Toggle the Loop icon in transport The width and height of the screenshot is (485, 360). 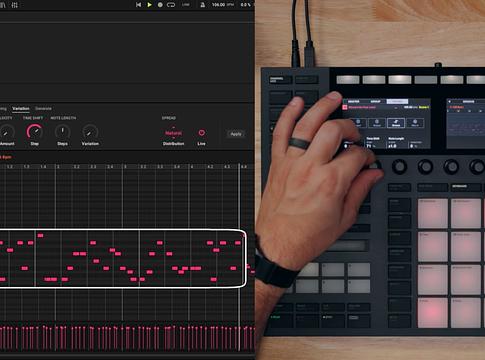(x=171, y=5)
